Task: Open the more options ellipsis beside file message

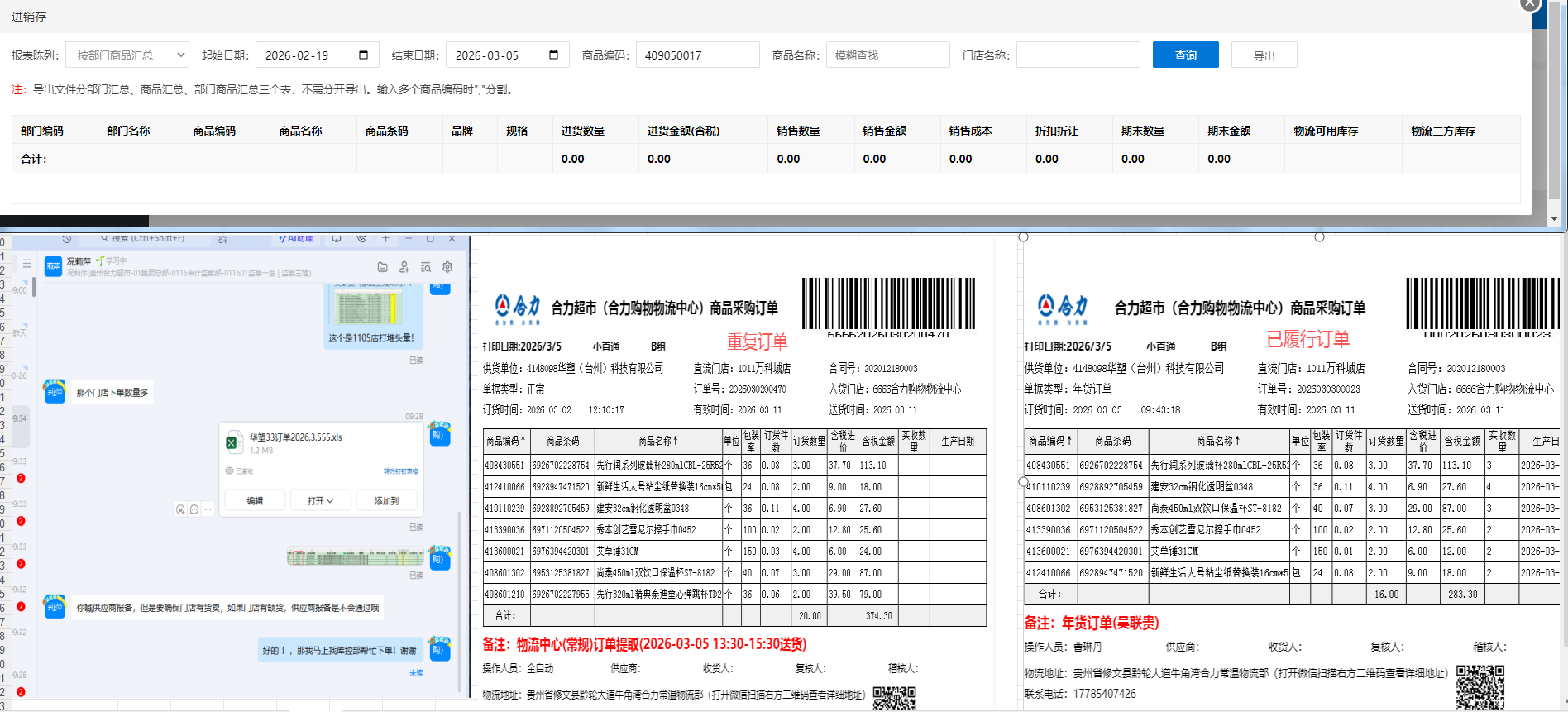Action: (208, 509)
